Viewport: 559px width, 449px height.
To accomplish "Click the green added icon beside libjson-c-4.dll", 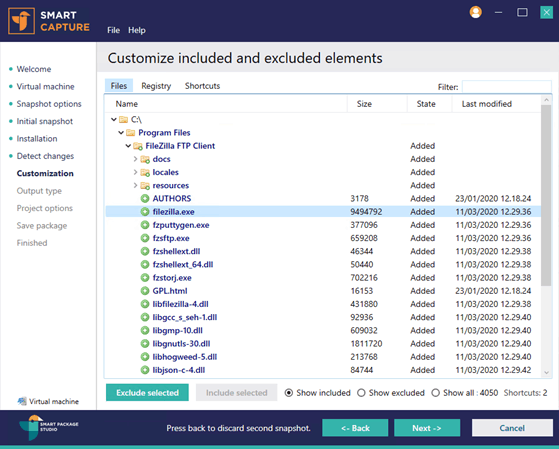I will [145, 370].
